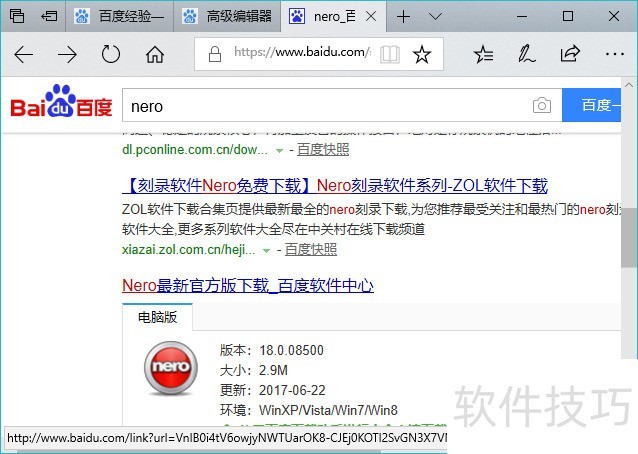This screenshot has width=638, height=454.
Task: Go back to the previous page
Action: [x=24, y=54]
